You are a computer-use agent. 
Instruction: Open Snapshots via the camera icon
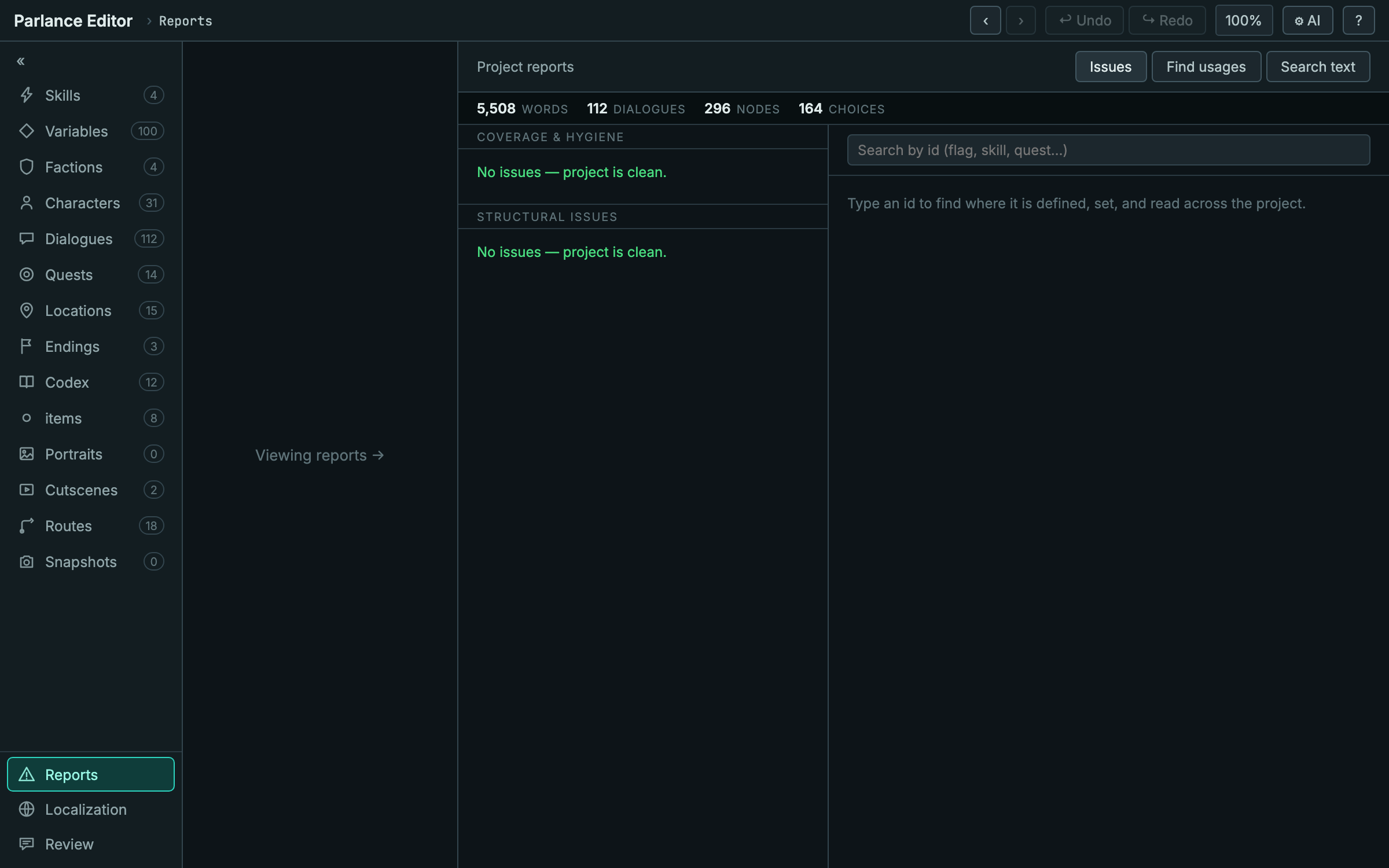tap(27, 561)
